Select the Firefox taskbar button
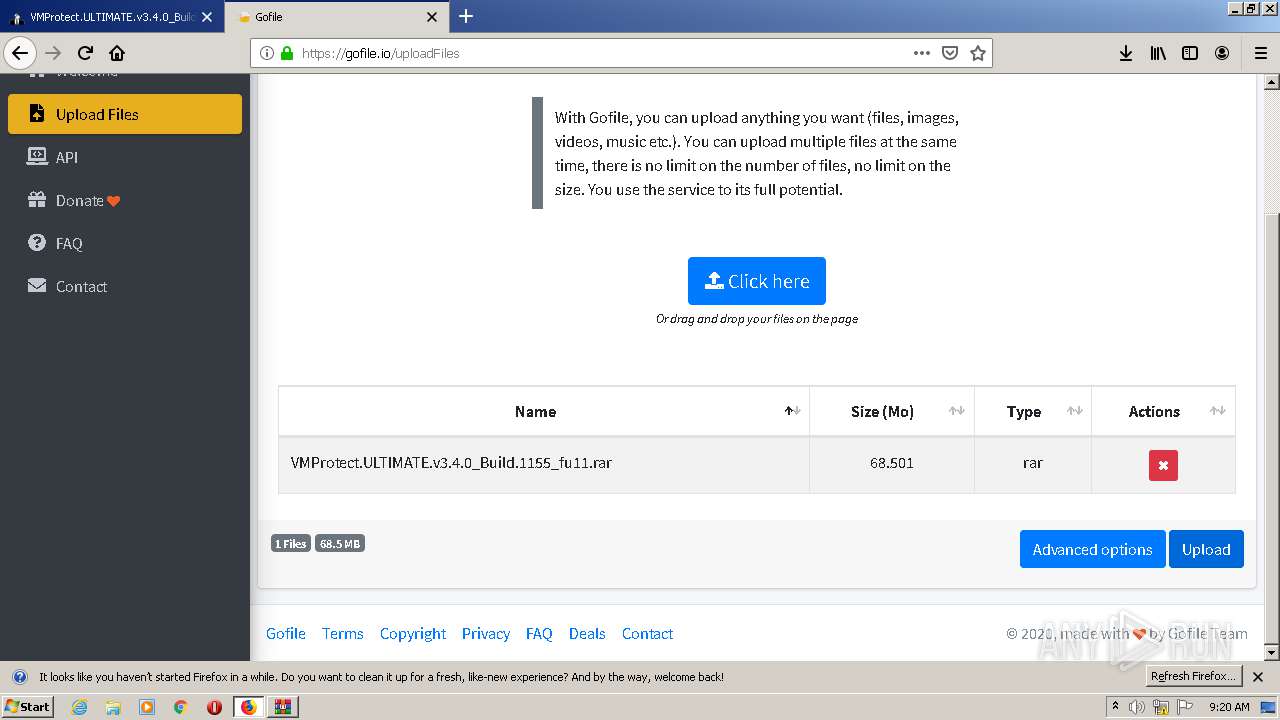The width and height of the screenshot is (1280, 720). [248, 707]
